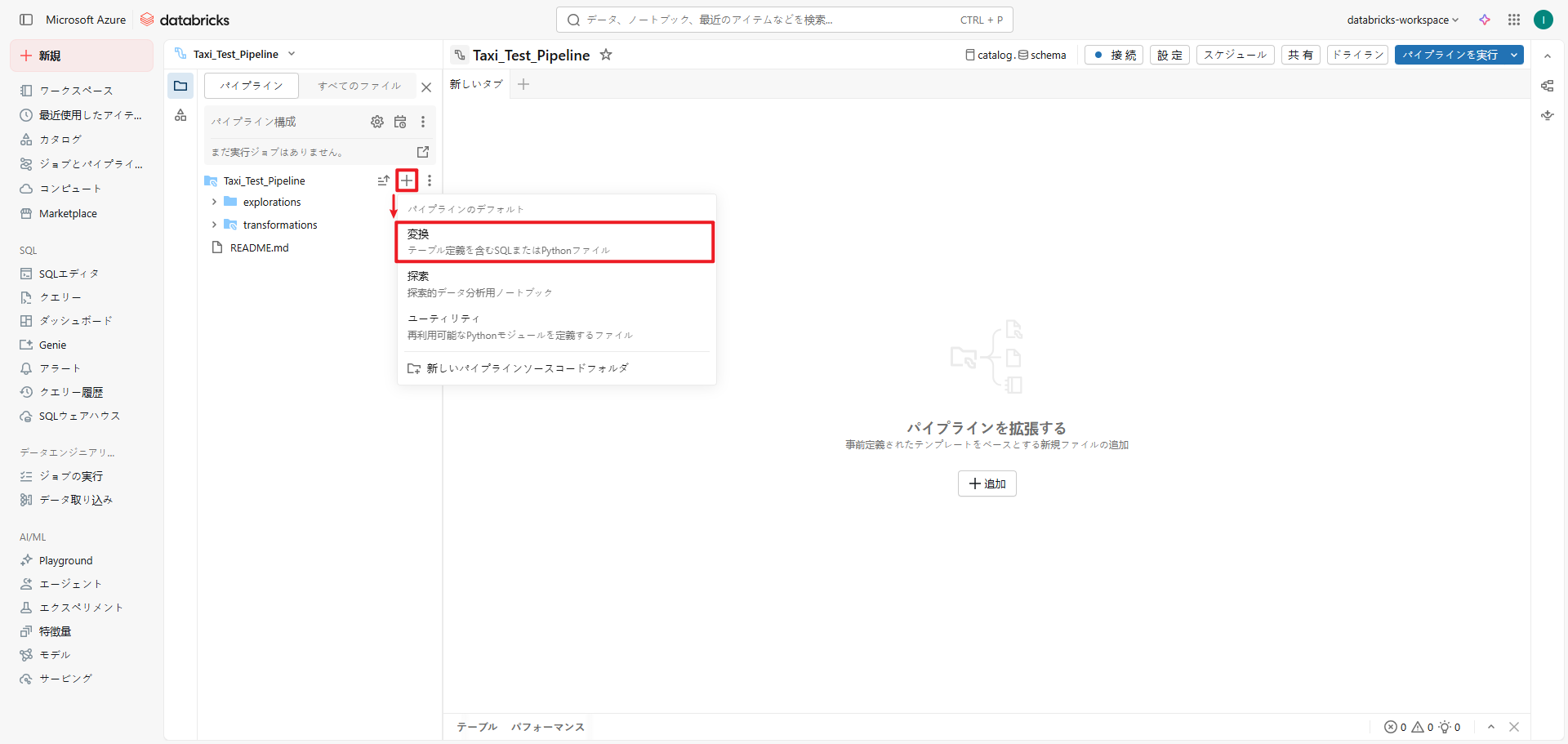Toggle the left sidebar collapse icon
Screen dimensions: 1568x744
pyautogui.click(x=26, y=20)
